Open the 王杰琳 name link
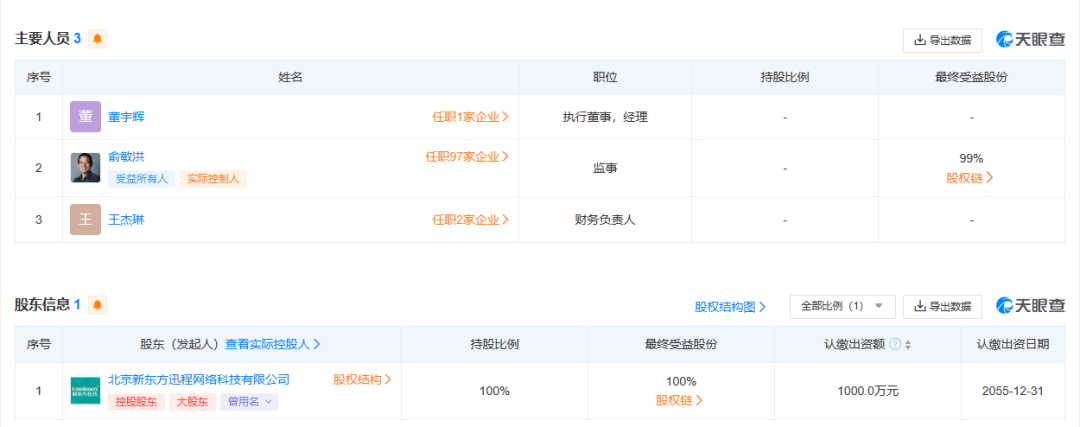This screenshot has width=1080, height=427. (127, 220)
